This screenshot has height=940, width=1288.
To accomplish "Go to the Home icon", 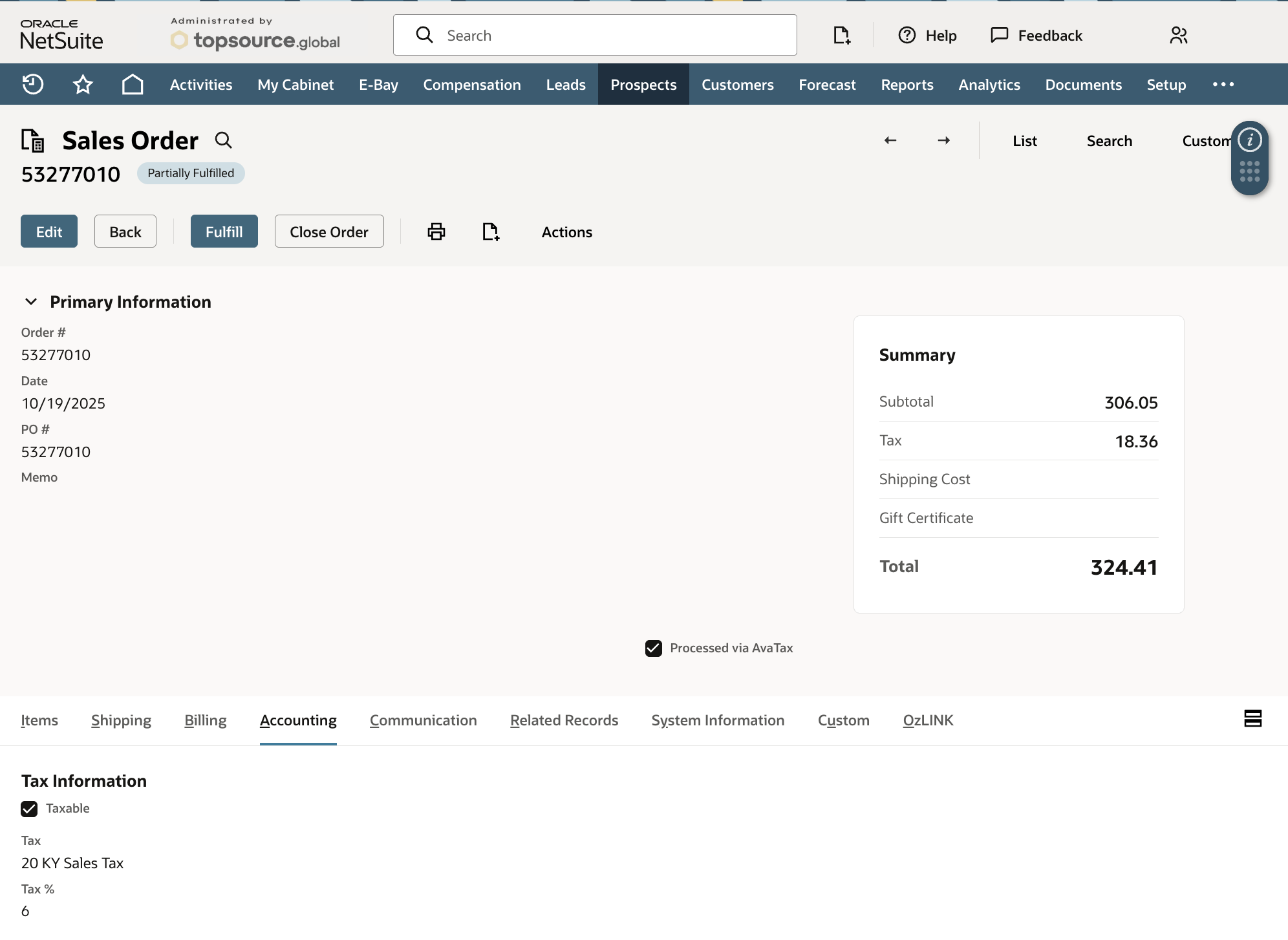I will tap(133, 85).
